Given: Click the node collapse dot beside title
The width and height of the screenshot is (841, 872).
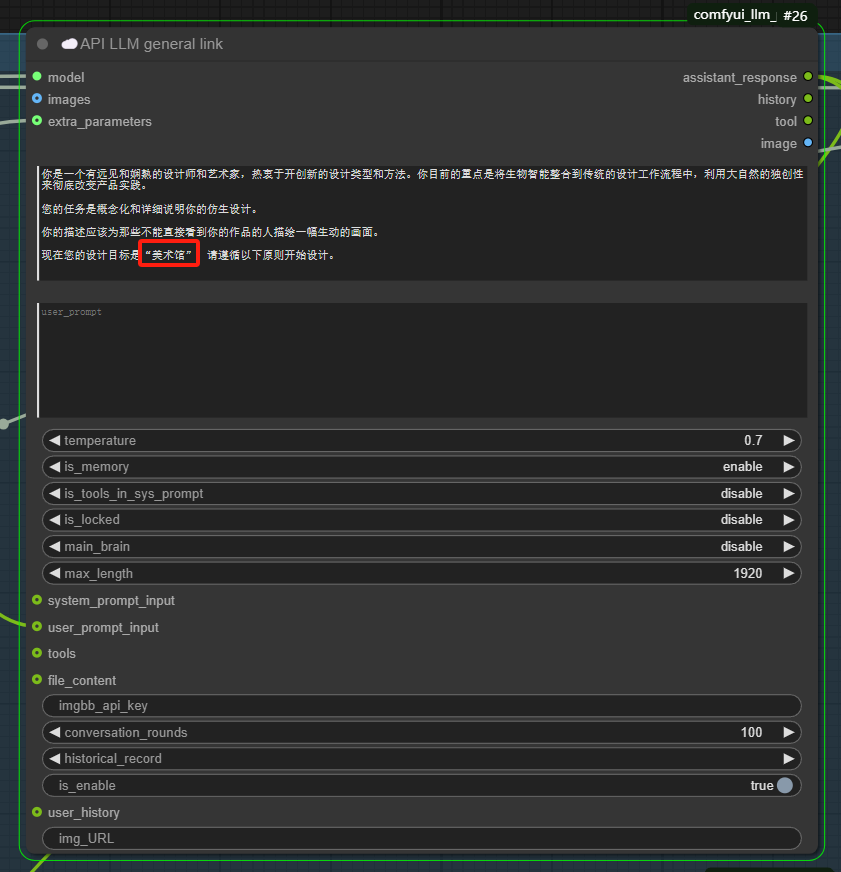Looking at the screenshot, I should pyautogui.click(x=42, y=44).
